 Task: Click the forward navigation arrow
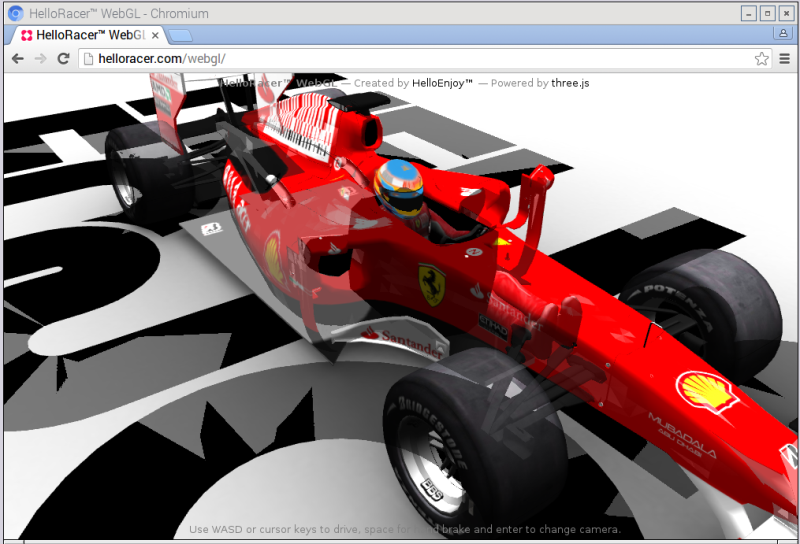point(40,59)
